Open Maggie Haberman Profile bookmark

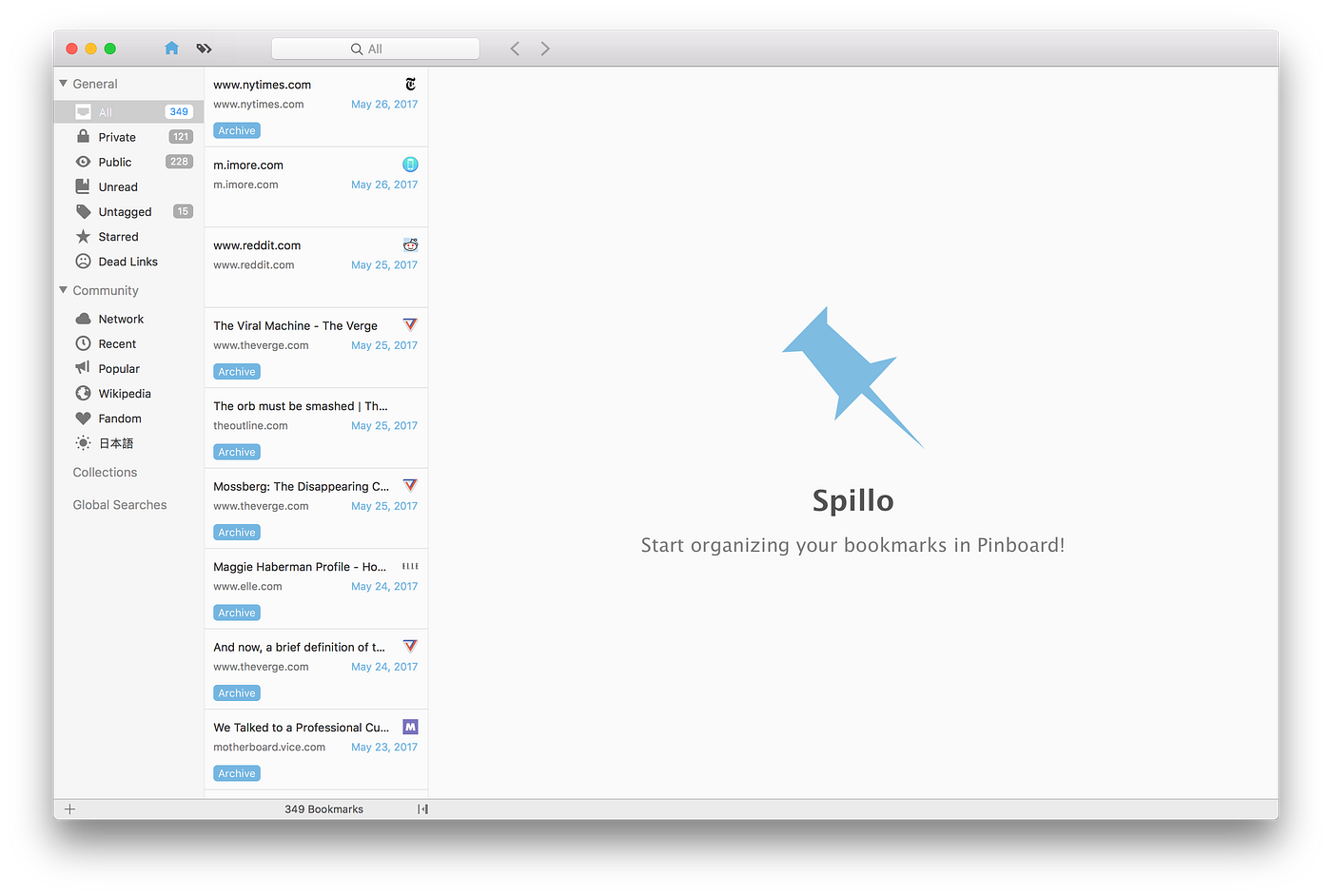click(x=300, y=567)
